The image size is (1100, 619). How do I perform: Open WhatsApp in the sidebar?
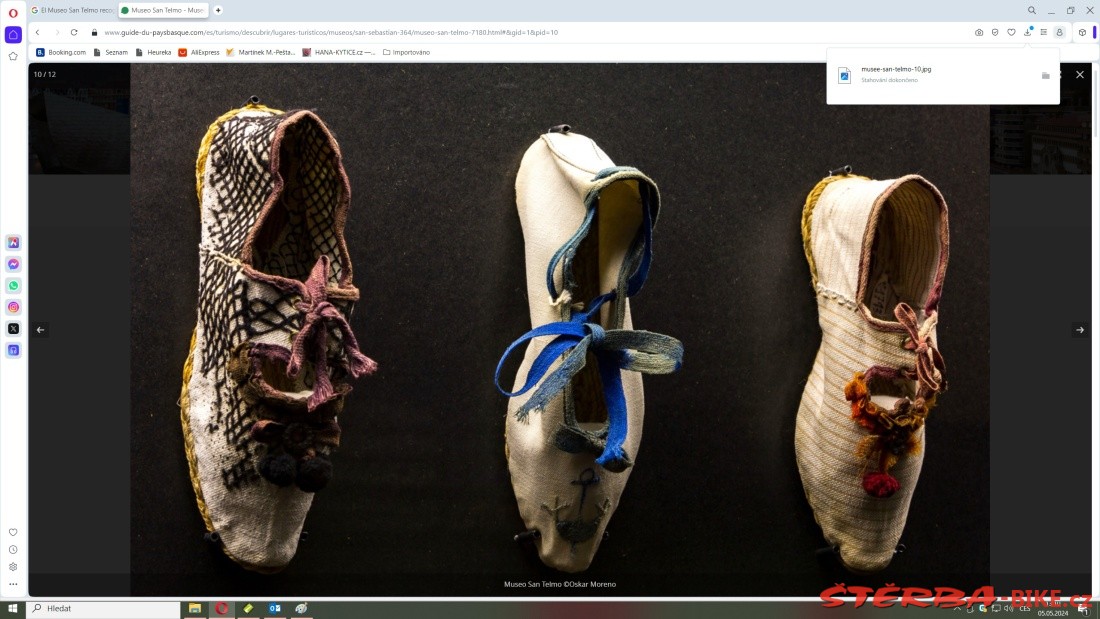(x=13, y=286)
